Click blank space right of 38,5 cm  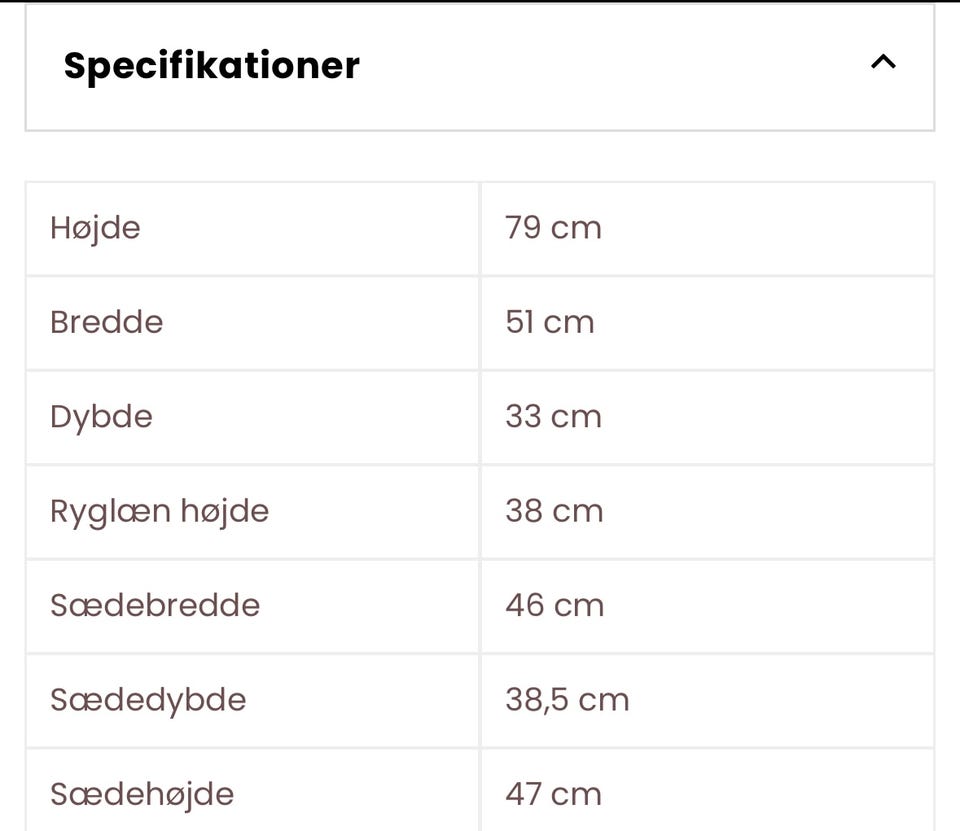[x=790, y=699]
